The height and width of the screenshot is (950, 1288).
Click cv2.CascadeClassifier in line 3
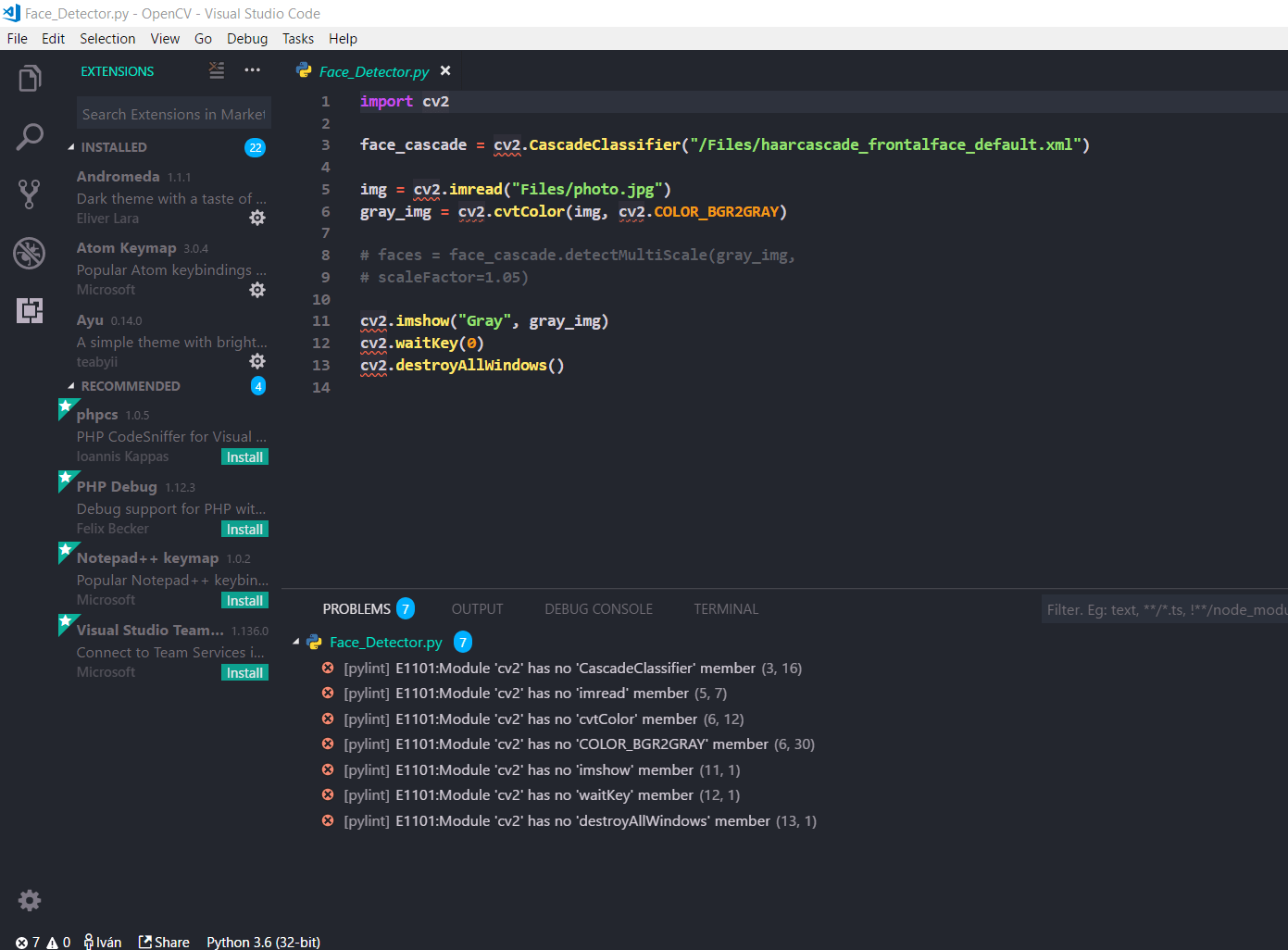587,144
